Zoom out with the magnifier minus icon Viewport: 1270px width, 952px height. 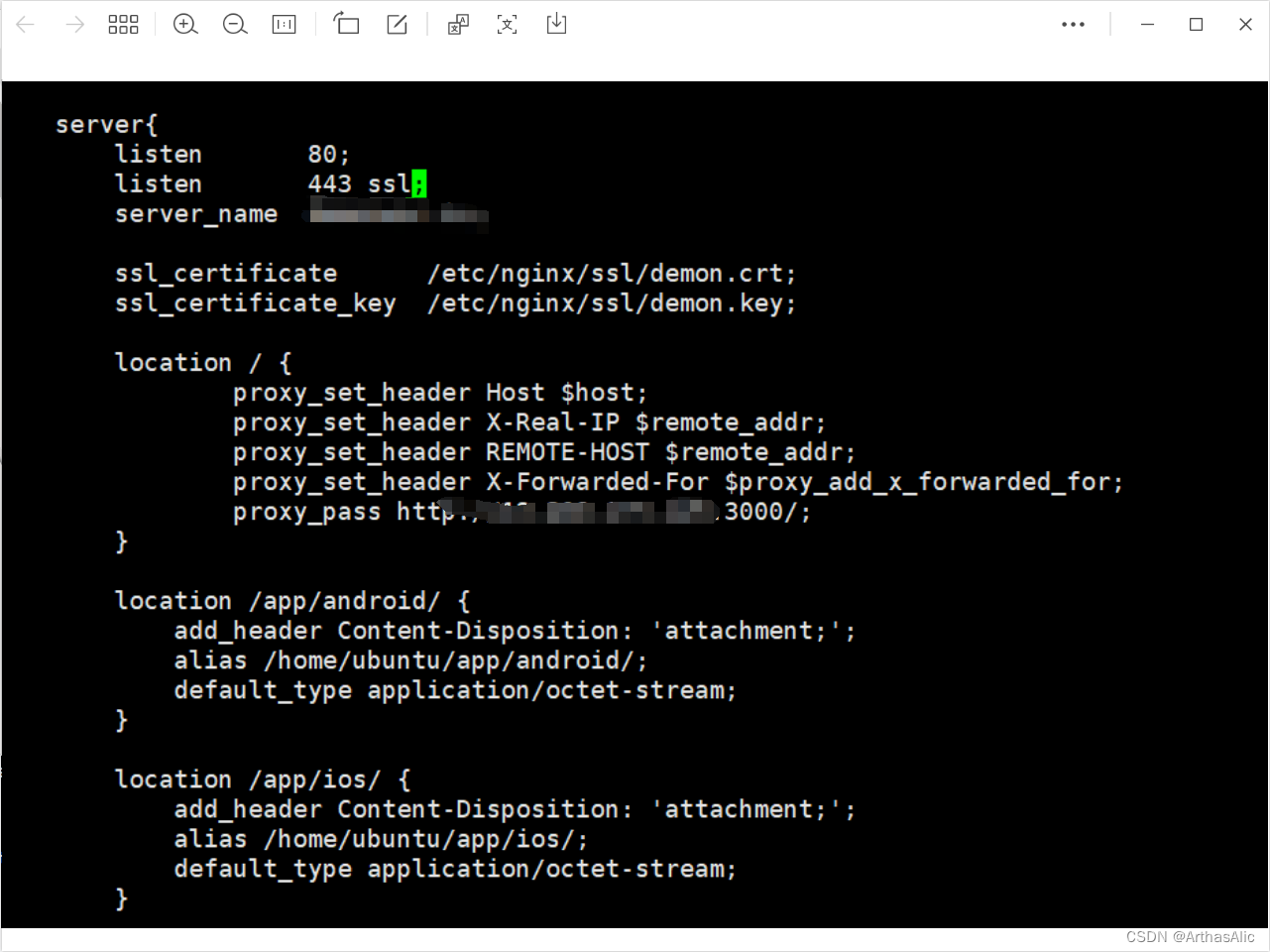point(235,25)
